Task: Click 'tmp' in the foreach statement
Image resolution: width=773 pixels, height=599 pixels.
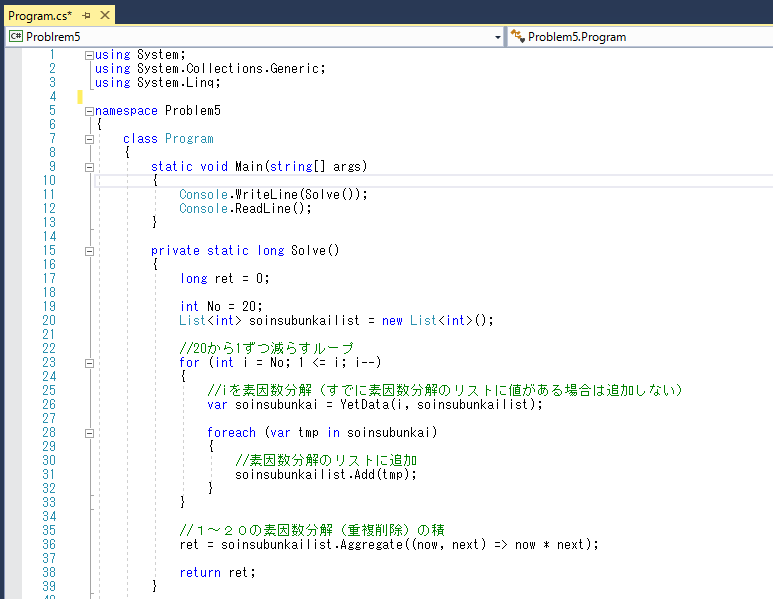Action: click(x=308, y=432)
